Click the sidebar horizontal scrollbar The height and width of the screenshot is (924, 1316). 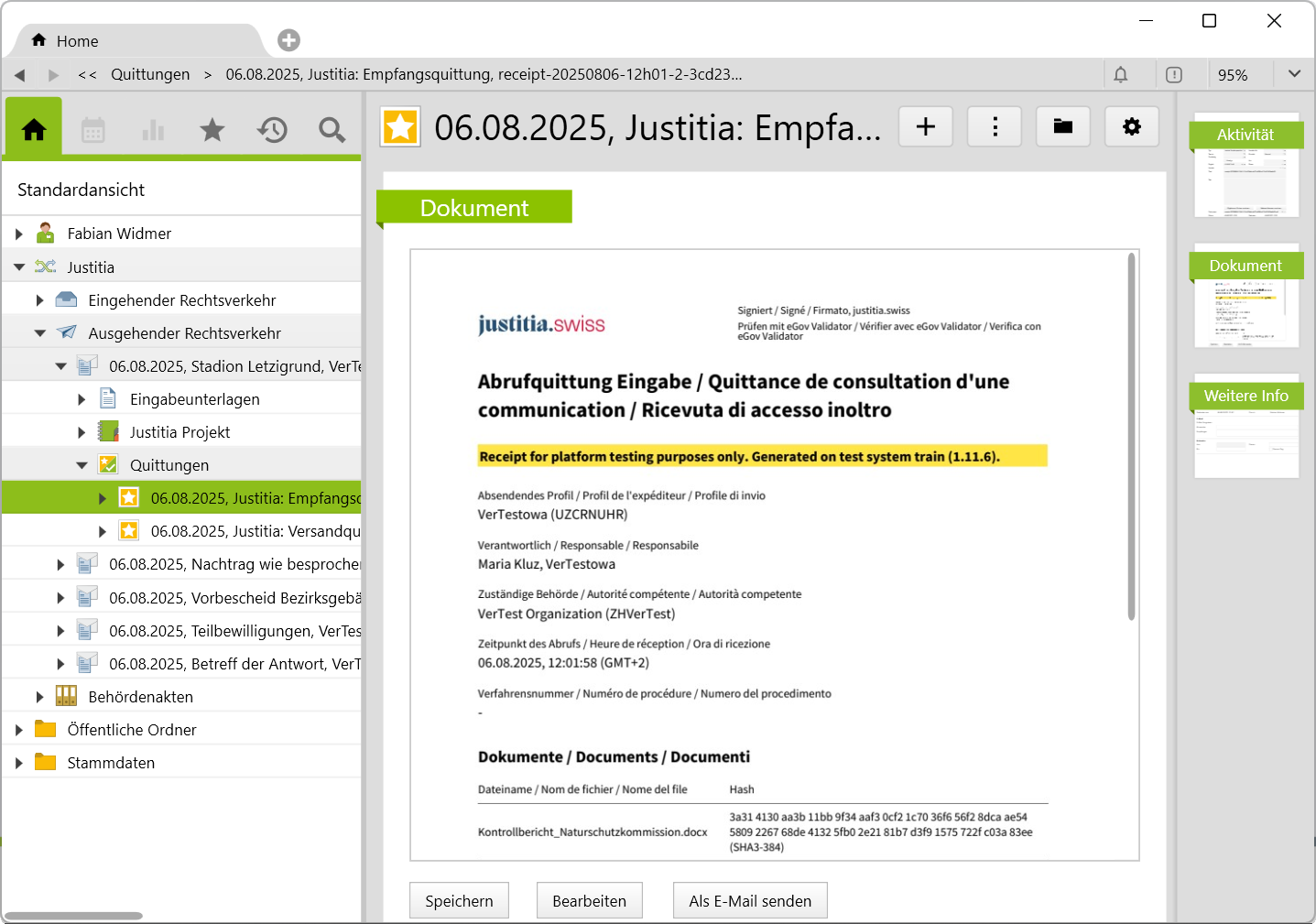point(73,916)
